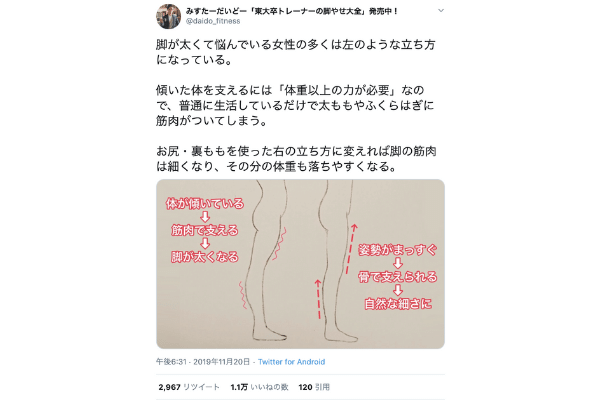Screen dimensions: 600x400
Task: Click the 脚が太くなる label in image
Action: (x=205, y=256)
